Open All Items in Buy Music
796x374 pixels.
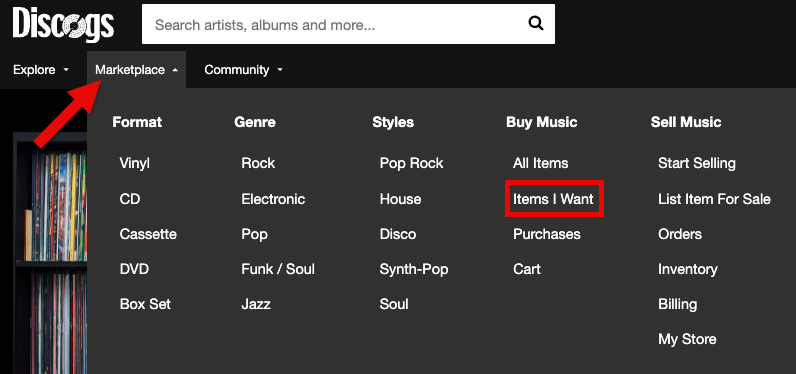[x=540, y=163]
